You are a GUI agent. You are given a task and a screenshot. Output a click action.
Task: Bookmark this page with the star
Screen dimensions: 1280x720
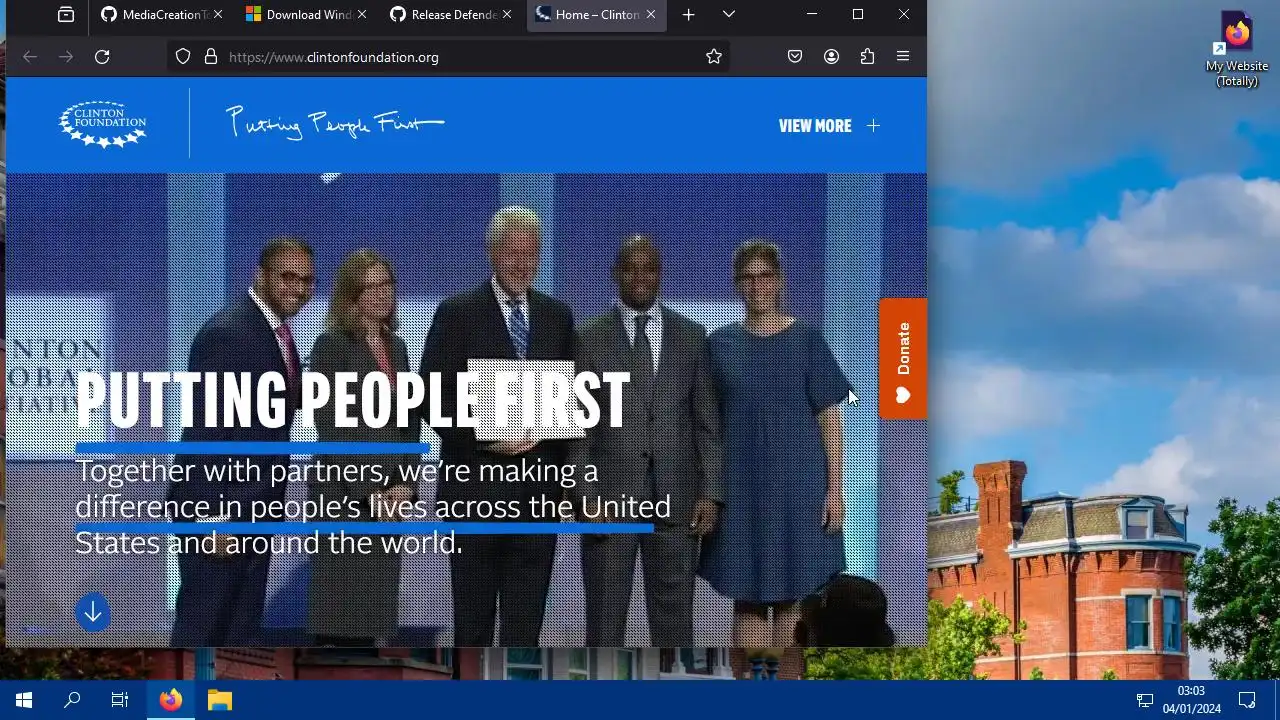[x=714, y=57]
